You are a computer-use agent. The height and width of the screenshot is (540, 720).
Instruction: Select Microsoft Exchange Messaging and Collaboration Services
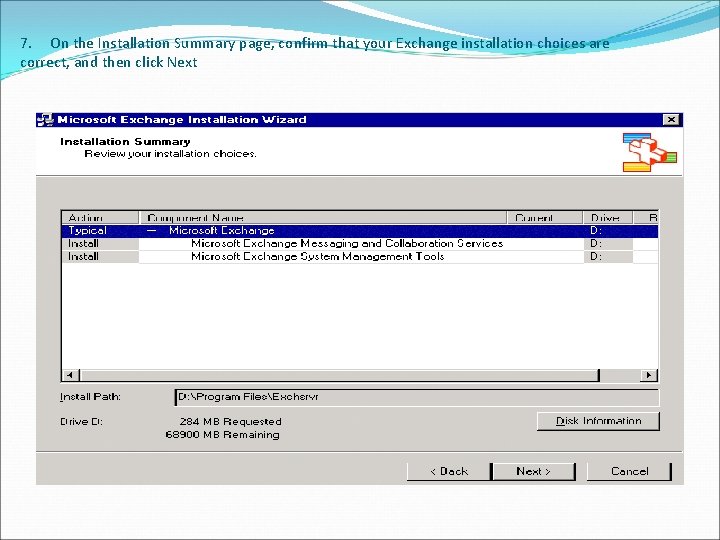pyautogui.click(x=347, y=244)
